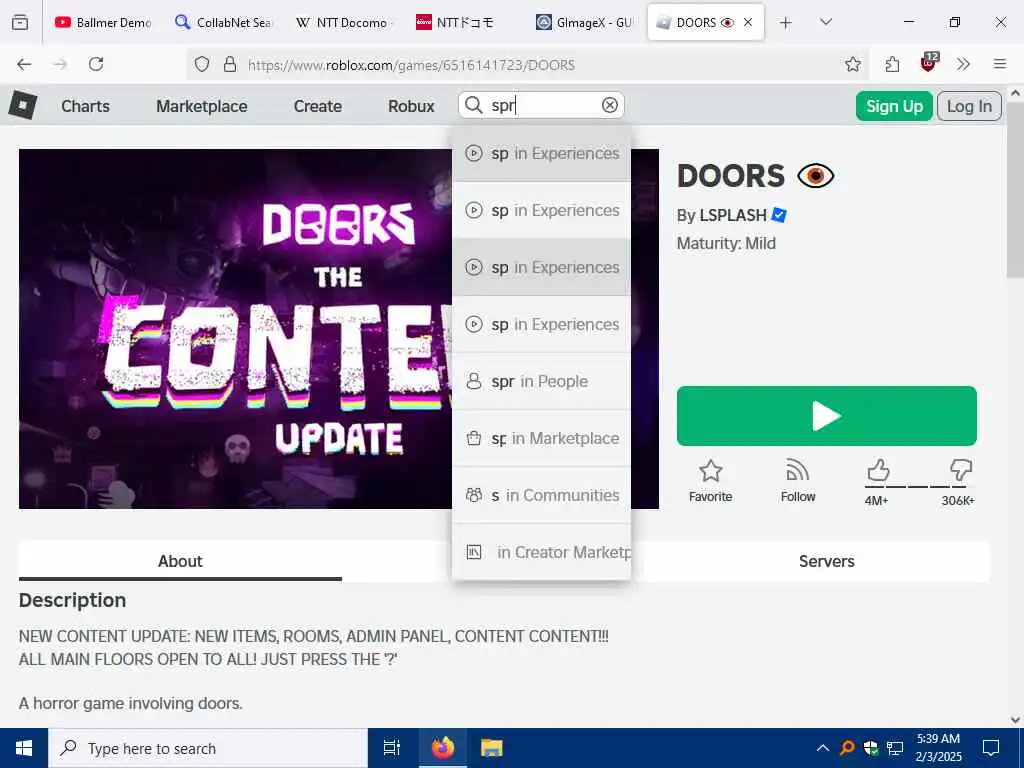Open the Marketplace menu
This screenshot has height=768, width=1024.
[202, 106]
